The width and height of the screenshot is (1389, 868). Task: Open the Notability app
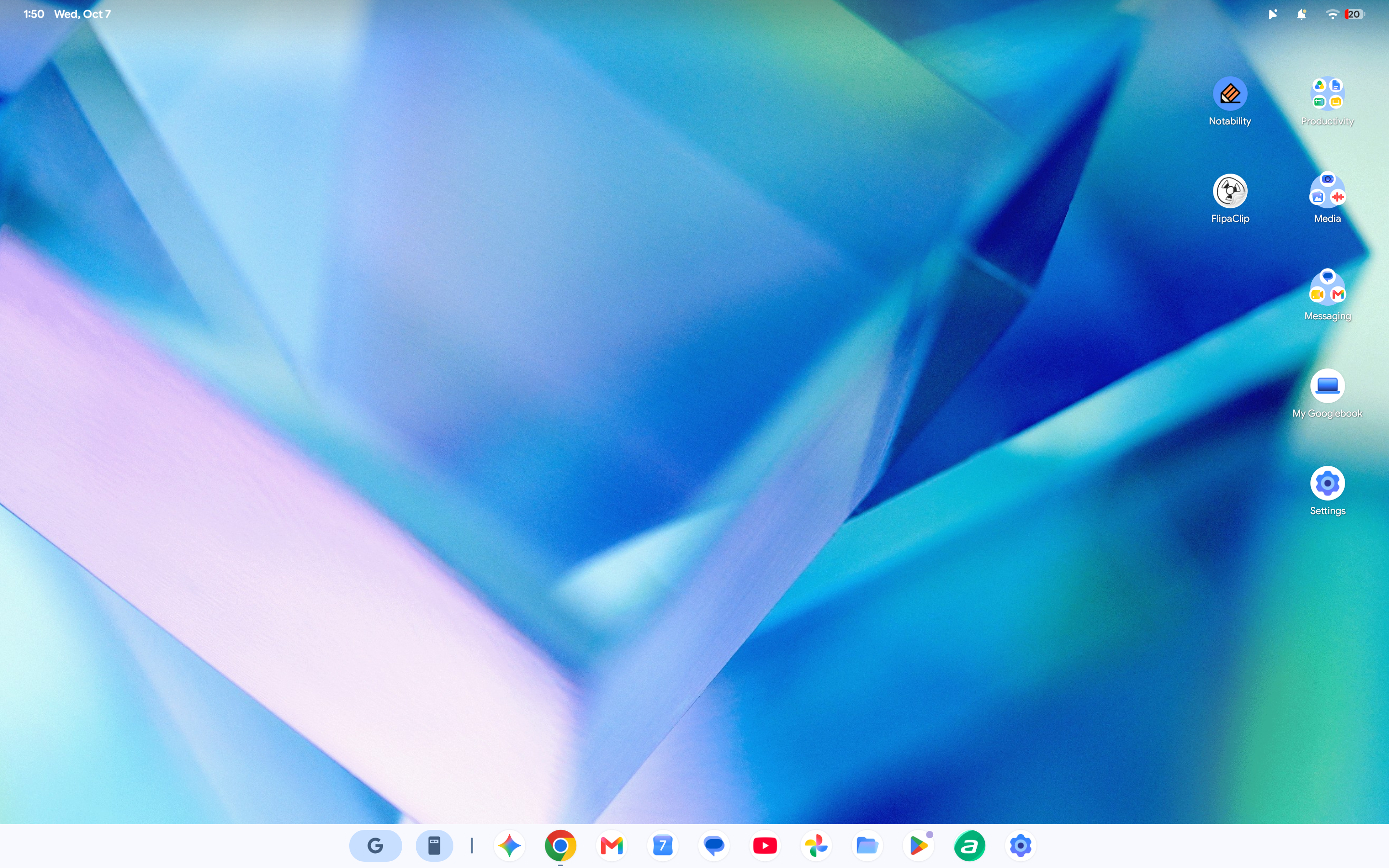click(x=1229, y=94)
